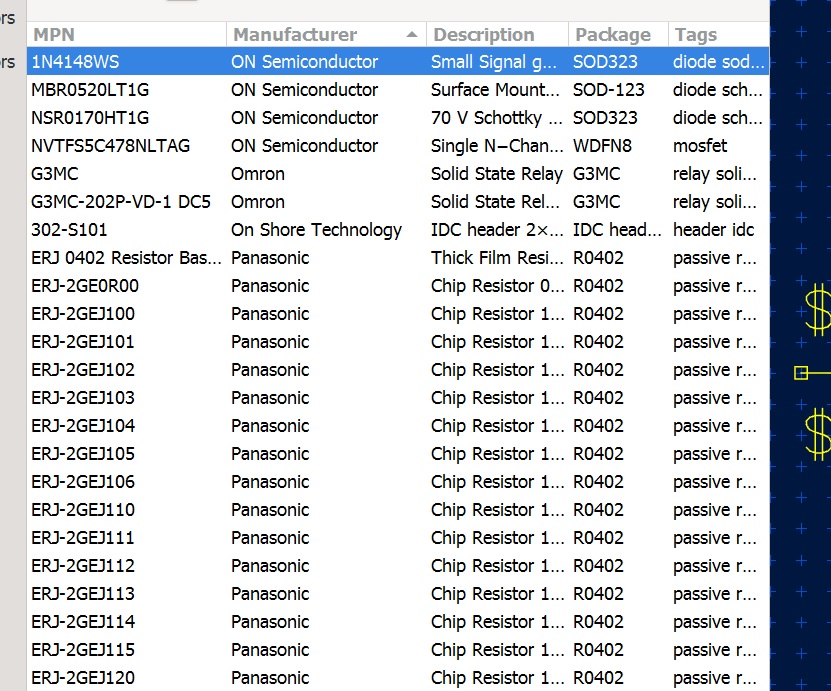Click the '70 V Schottky' description cell
831x691 pixels.
point(497,118)
